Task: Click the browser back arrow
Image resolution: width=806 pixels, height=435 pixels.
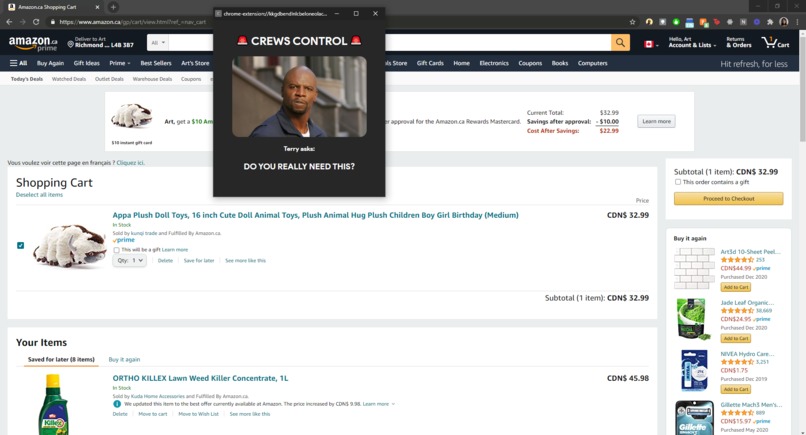Action: [9, 22]
